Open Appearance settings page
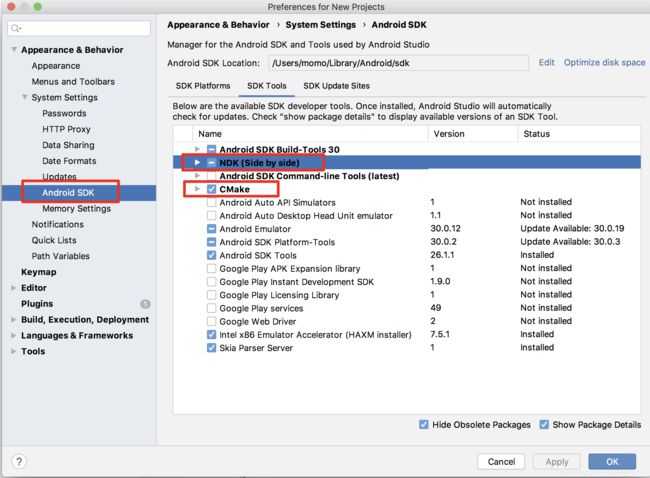Image resolution: width=650 pixels, height=478 pixels. (56, 66)
